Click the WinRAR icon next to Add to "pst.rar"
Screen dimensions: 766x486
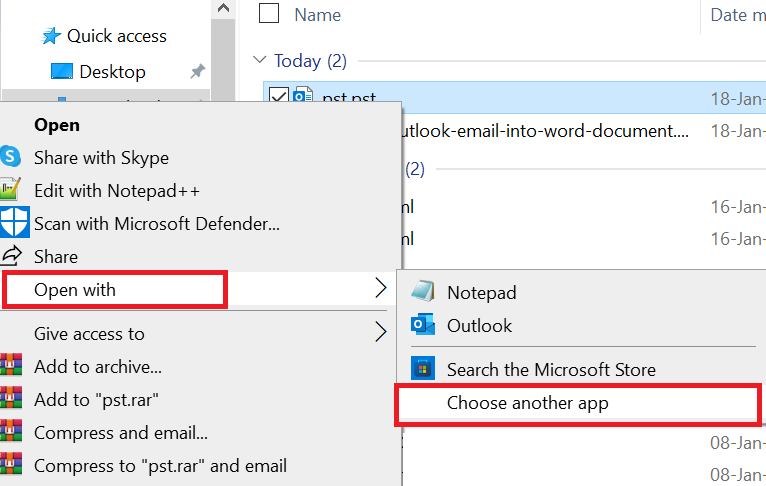point(11,398)
